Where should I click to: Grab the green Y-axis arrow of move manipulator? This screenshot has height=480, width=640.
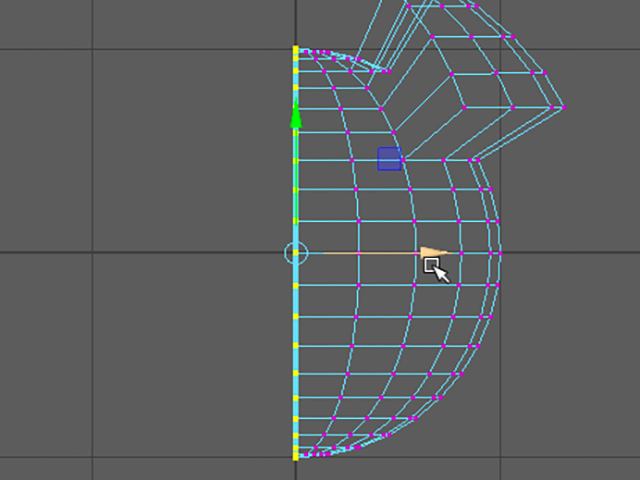(296, 114)
